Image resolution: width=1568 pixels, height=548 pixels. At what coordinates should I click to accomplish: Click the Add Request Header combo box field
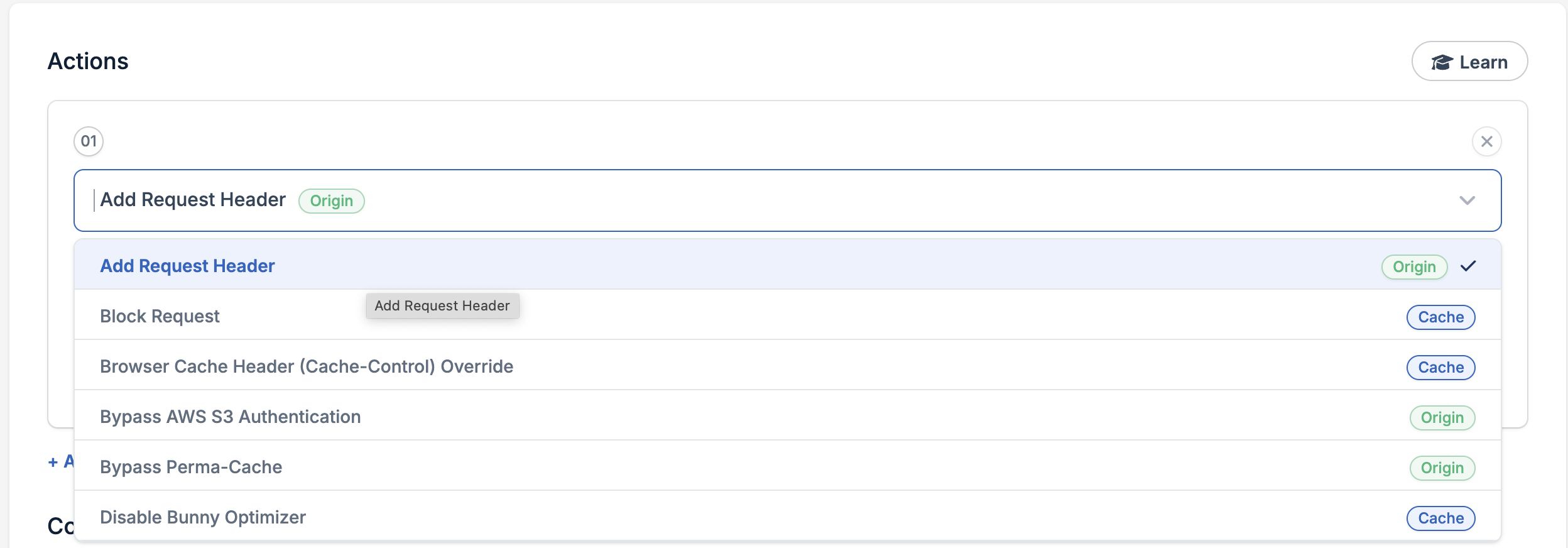point(788,200)
